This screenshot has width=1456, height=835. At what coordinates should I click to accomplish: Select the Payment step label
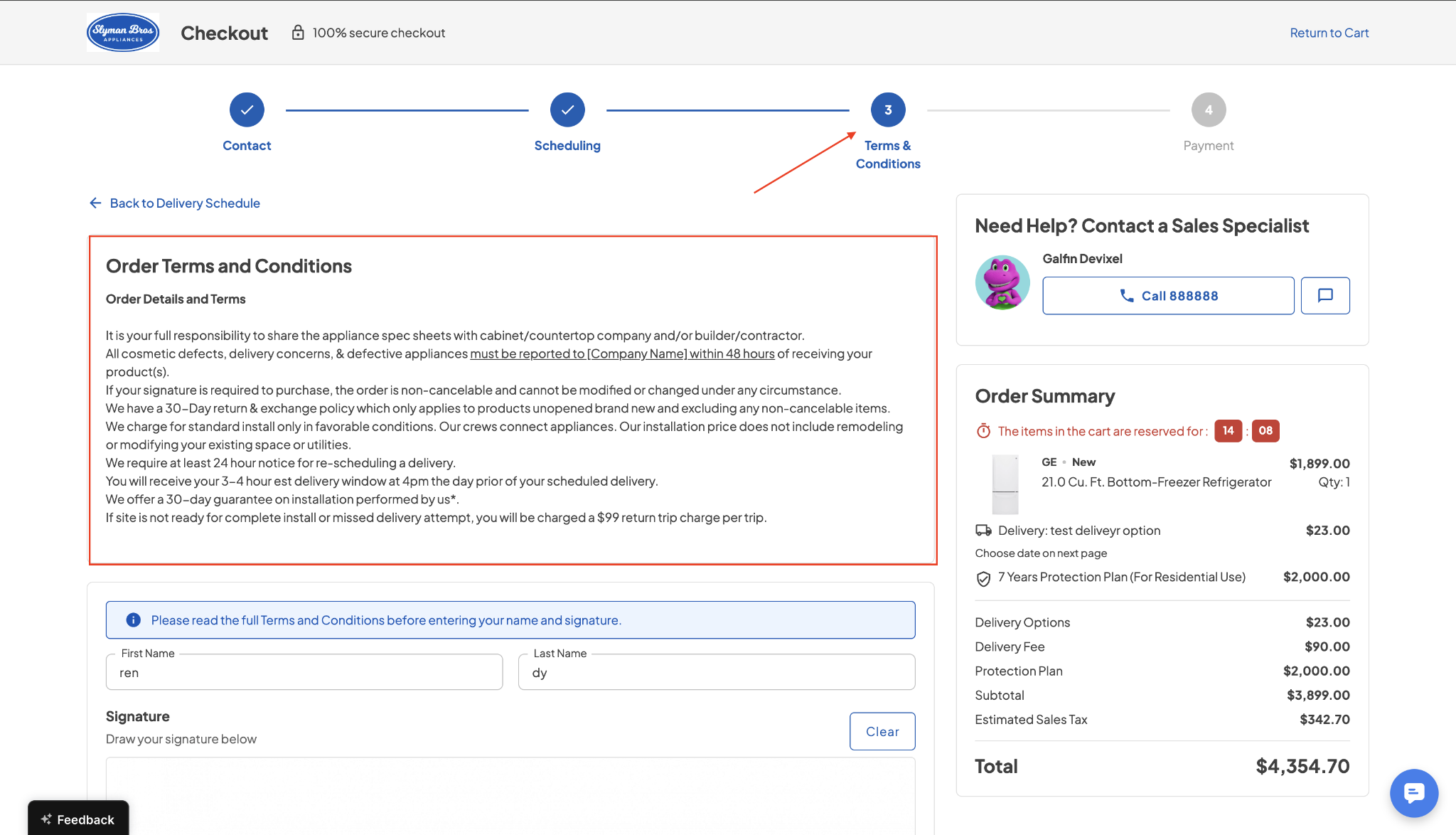pyautogui.click(x=1209, y=145)
